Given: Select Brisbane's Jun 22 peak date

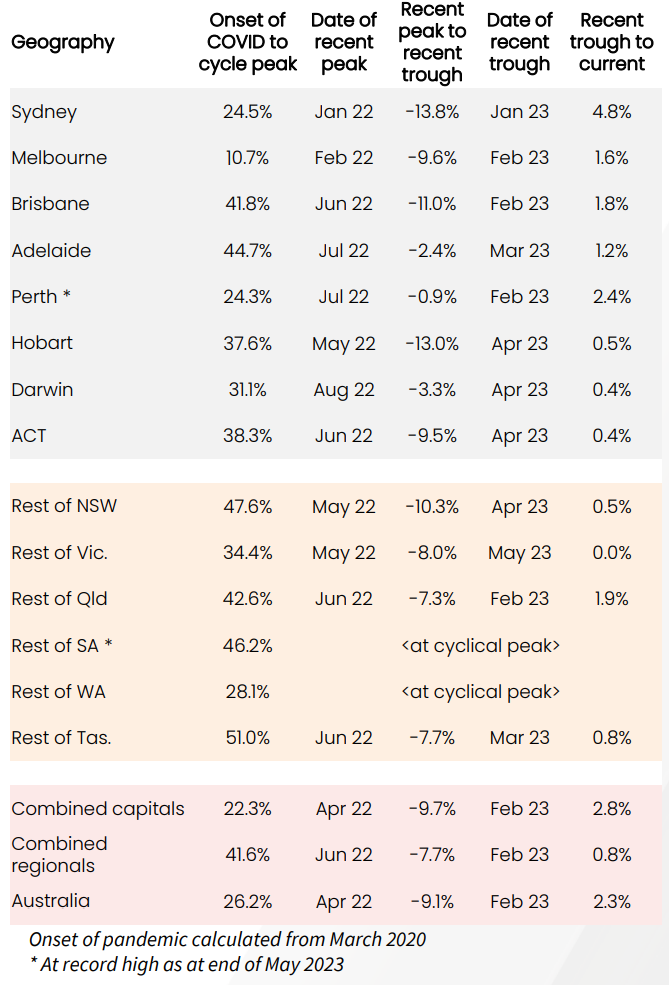Looking at the screenshot, I should pos(344,204).
